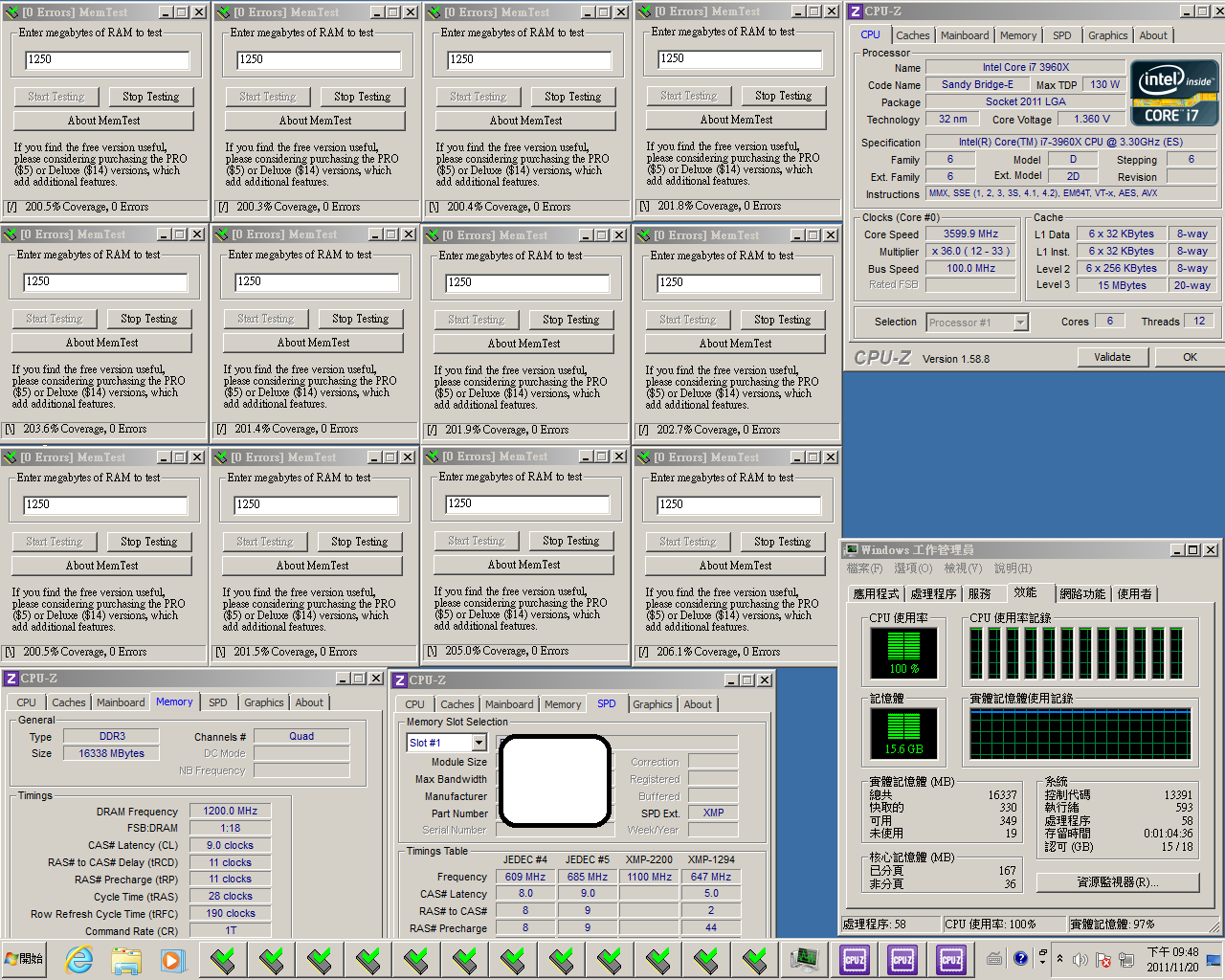Image resolution: width=1225 pixels, height=980 pixels.
Task: Open Windows Media Player taskbar icon
Action: pos(172,959)
